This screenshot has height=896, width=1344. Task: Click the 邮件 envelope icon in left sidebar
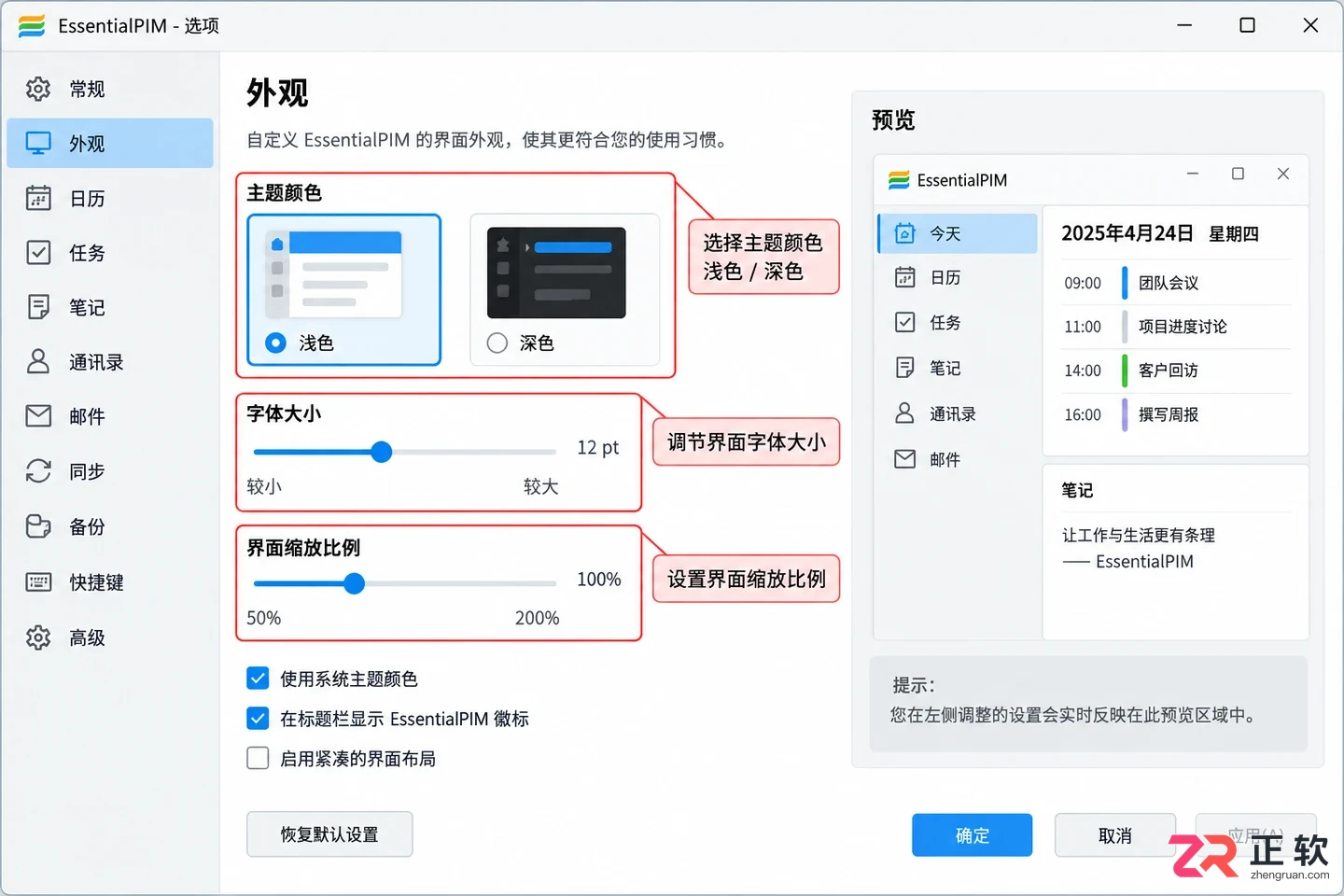[x=38, y=415]
